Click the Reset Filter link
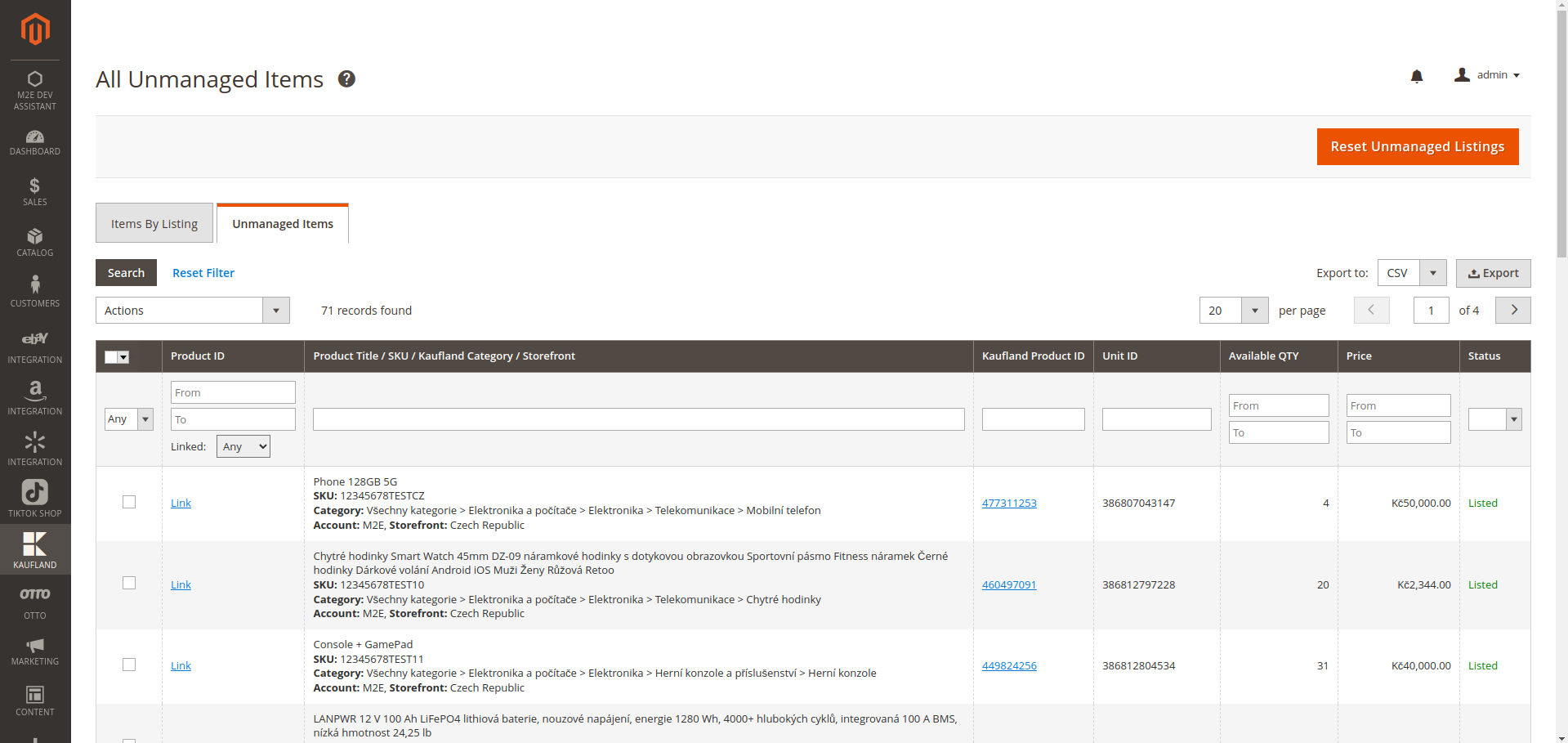This screenshot has height=743, width=1568. (x=203, y=273)
